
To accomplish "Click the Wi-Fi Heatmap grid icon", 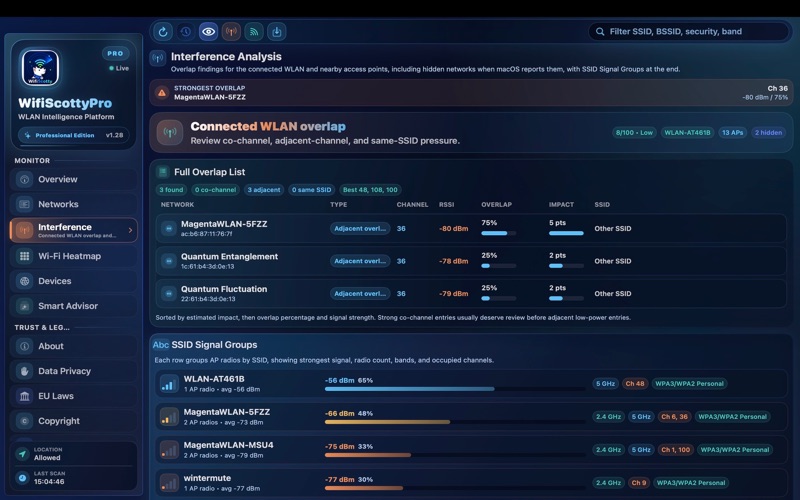I will (x=24, y=256).
